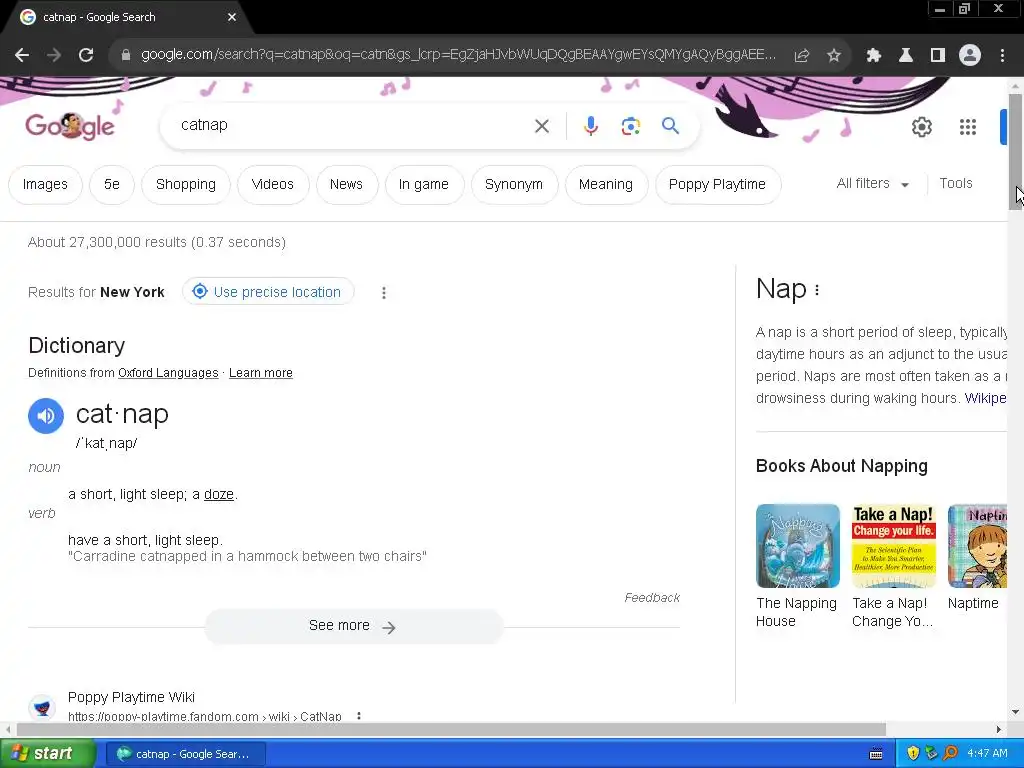Open Chrome's three-dot menu
The image size is (1024, 768).
coord(1002,56)
